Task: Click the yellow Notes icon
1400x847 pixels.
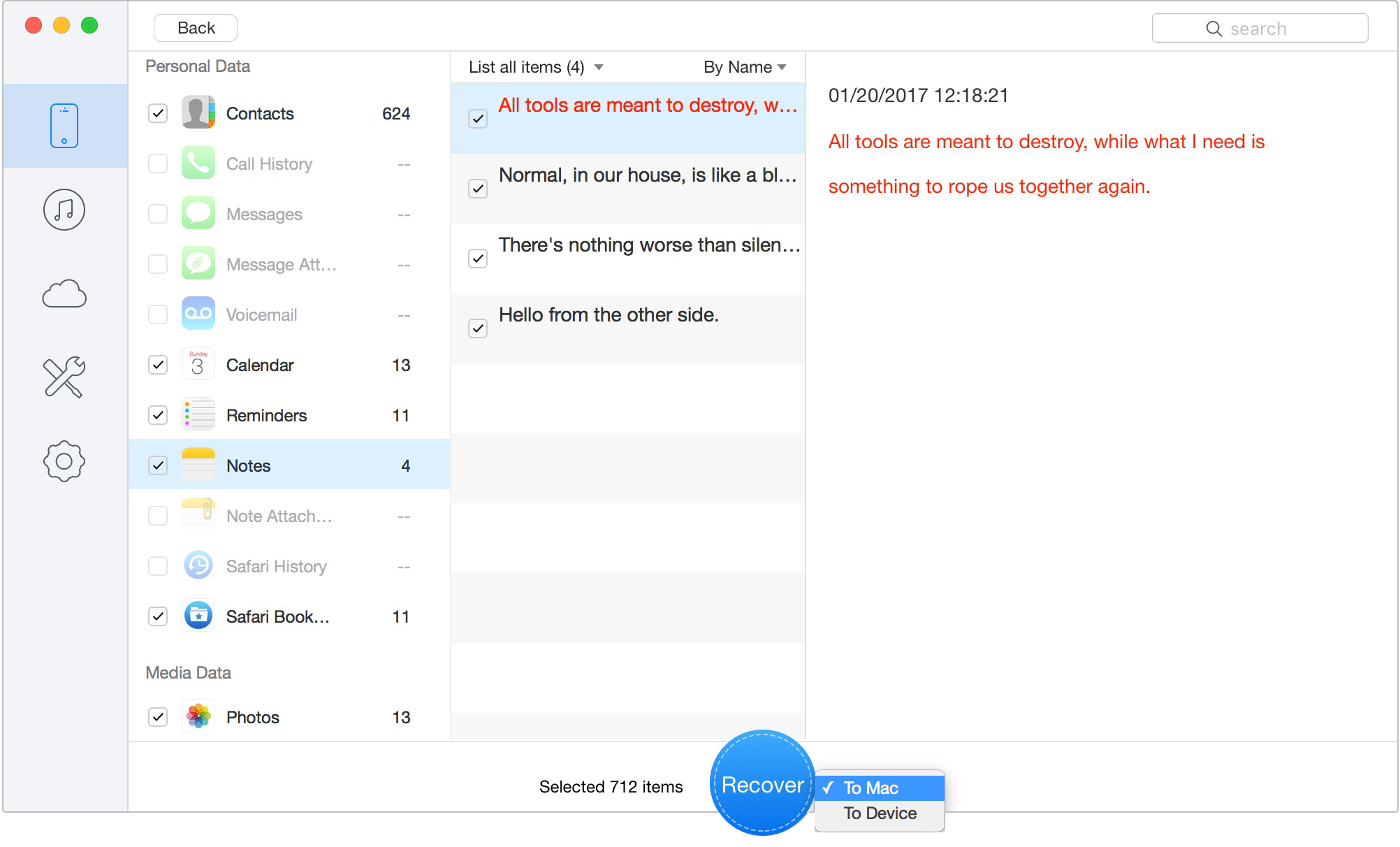Action: coord(198,465)
